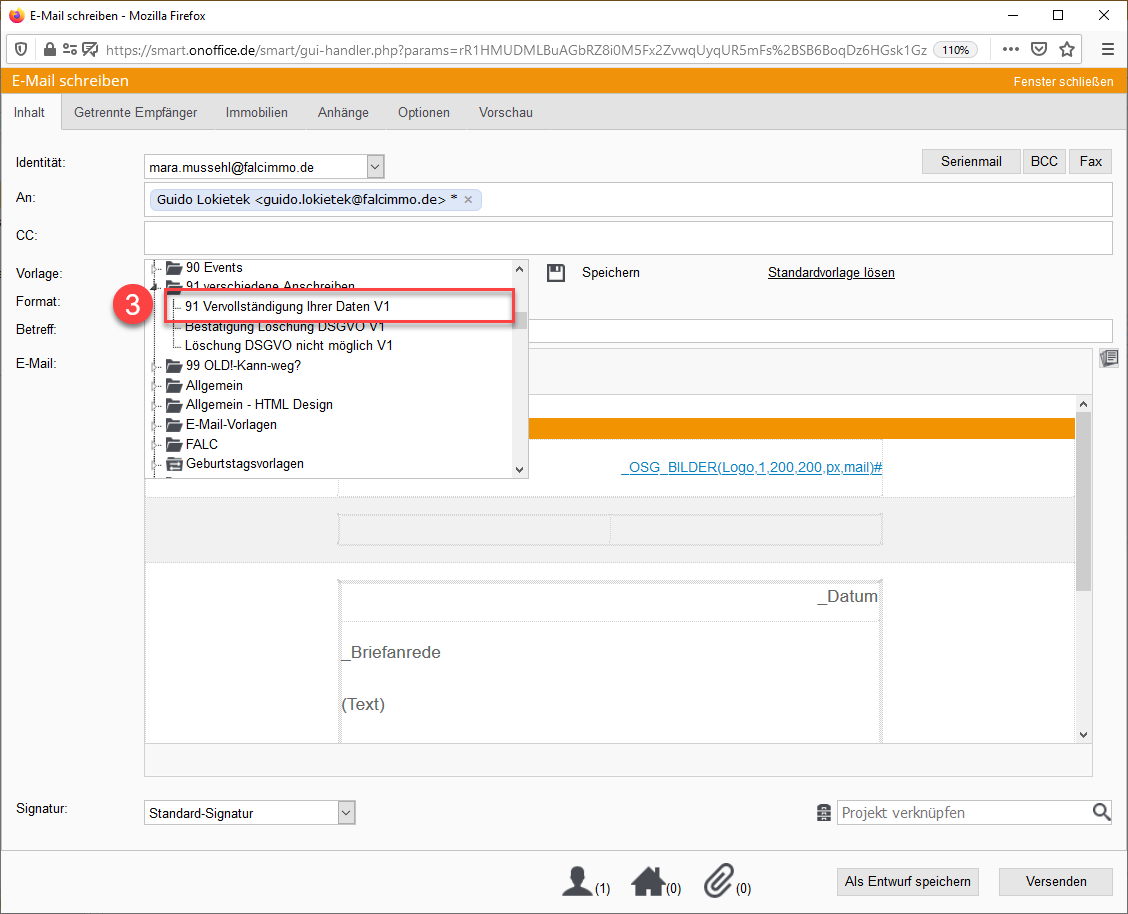
Task: Expand the Allgemein - HTML Design folder
Action: (155, 405)
